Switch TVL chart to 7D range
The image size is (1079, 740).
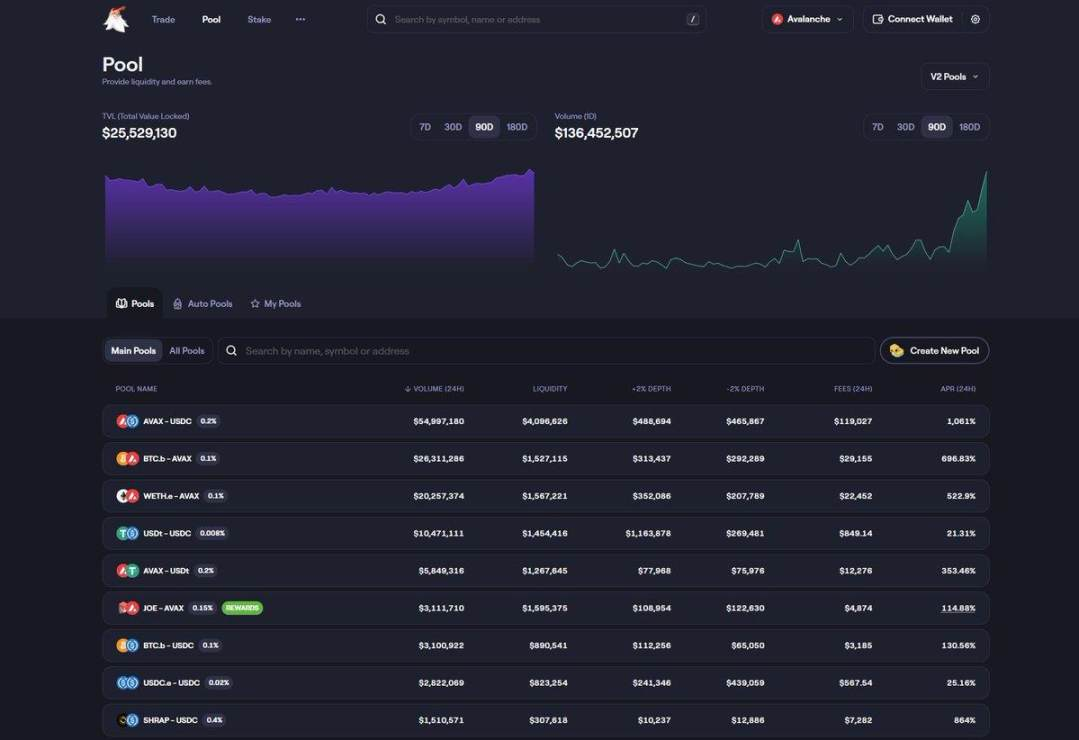coord(425,127)
